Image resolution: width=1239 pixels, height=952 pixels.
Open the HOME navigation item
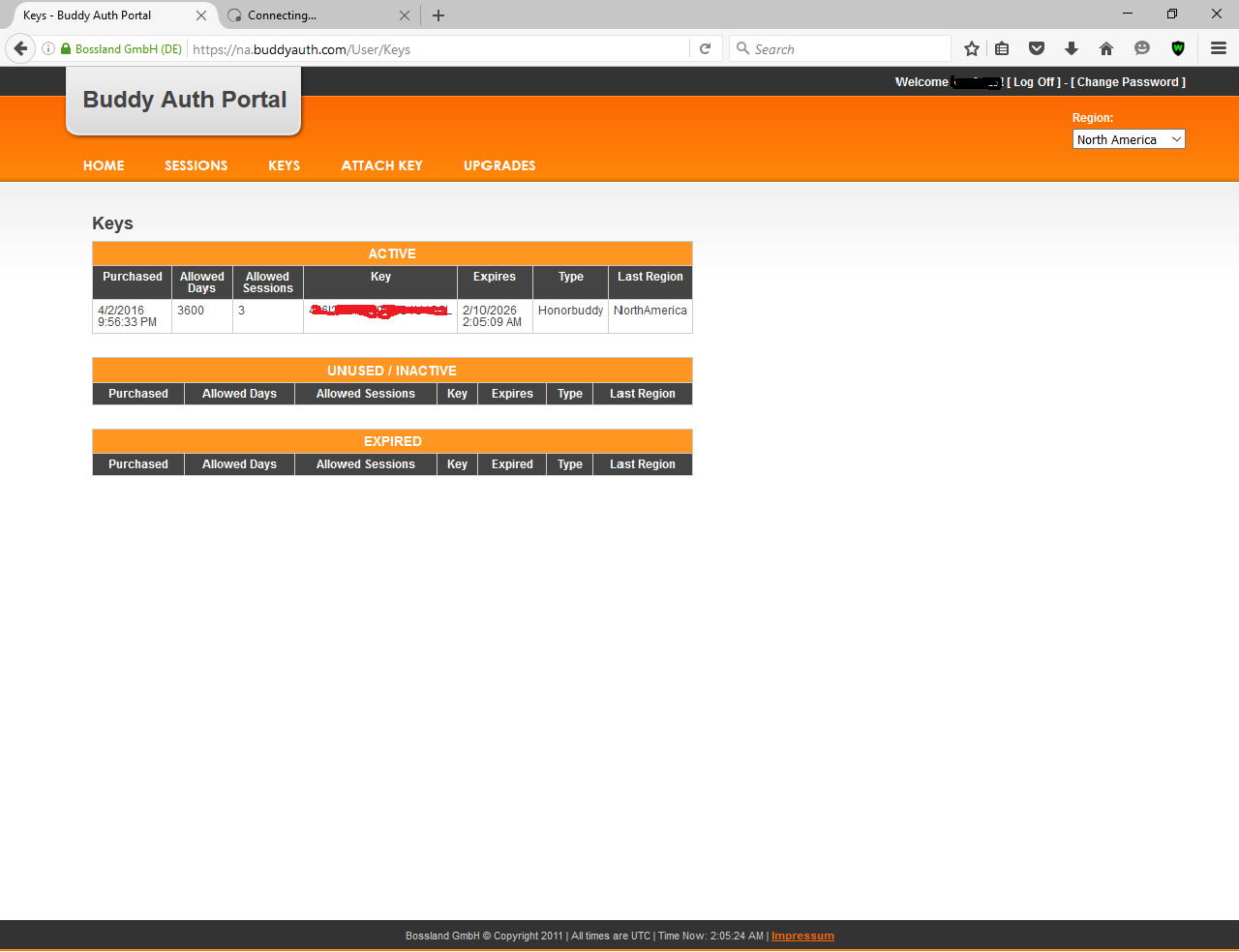[x=104, y=165]
